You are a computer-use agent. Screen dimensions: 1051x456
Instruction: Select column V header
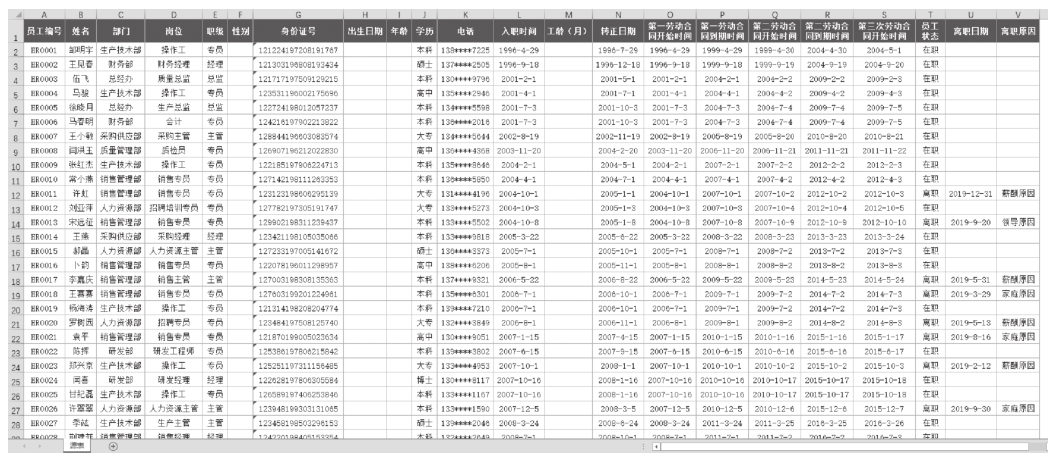(1017, 15)
